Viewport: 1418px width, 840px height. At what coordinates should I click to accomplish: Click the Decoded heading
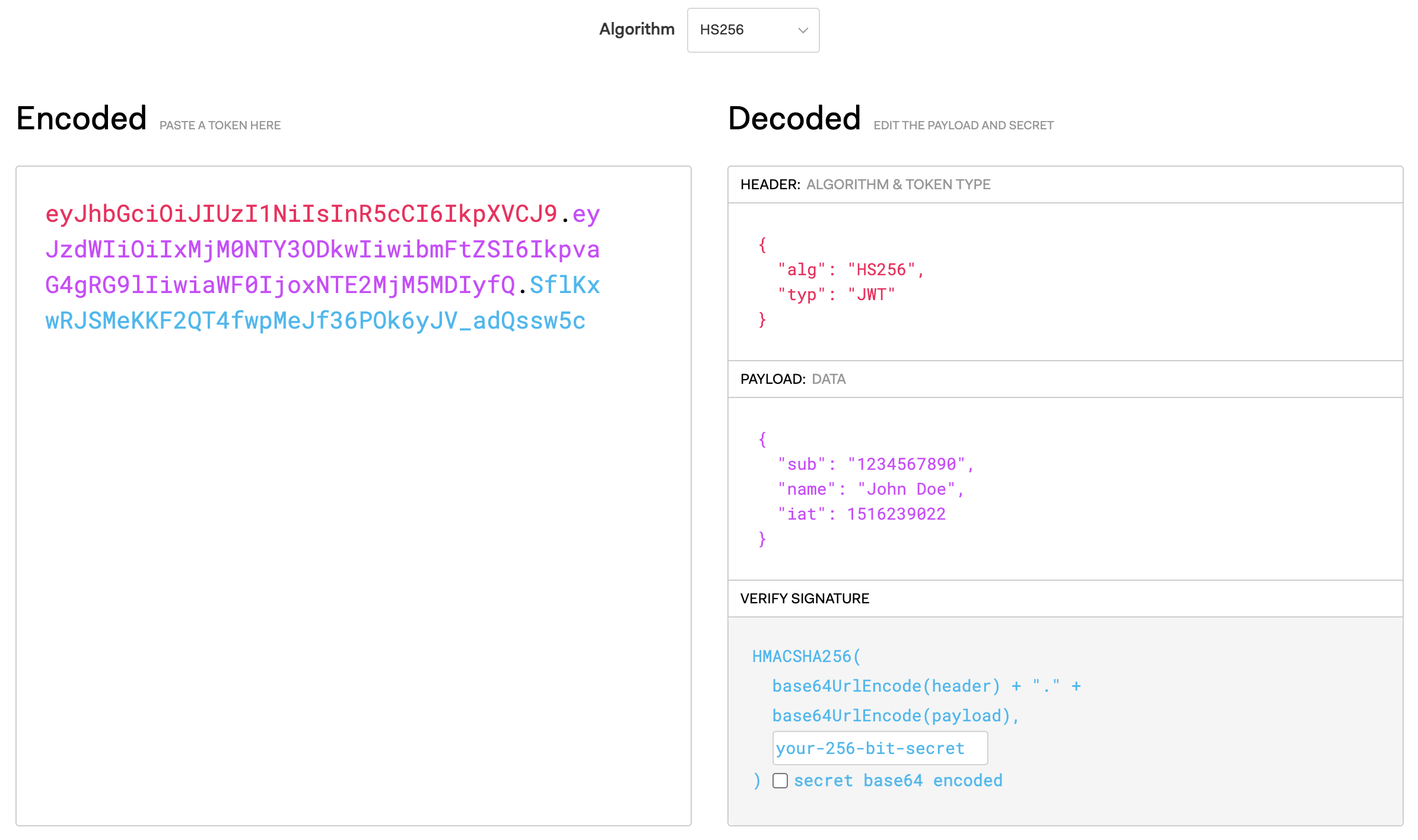794,118
